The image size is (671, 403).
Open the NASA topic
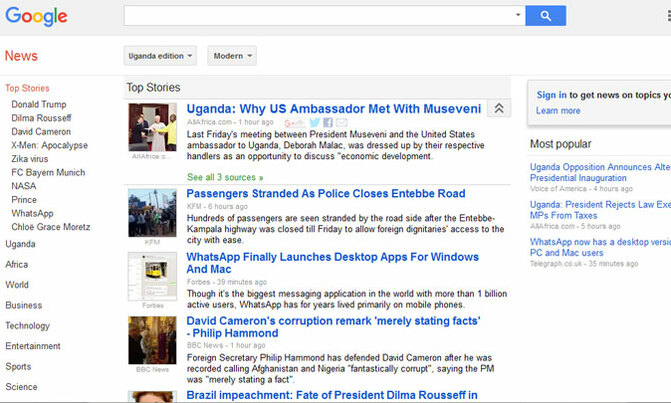(24, 186)
